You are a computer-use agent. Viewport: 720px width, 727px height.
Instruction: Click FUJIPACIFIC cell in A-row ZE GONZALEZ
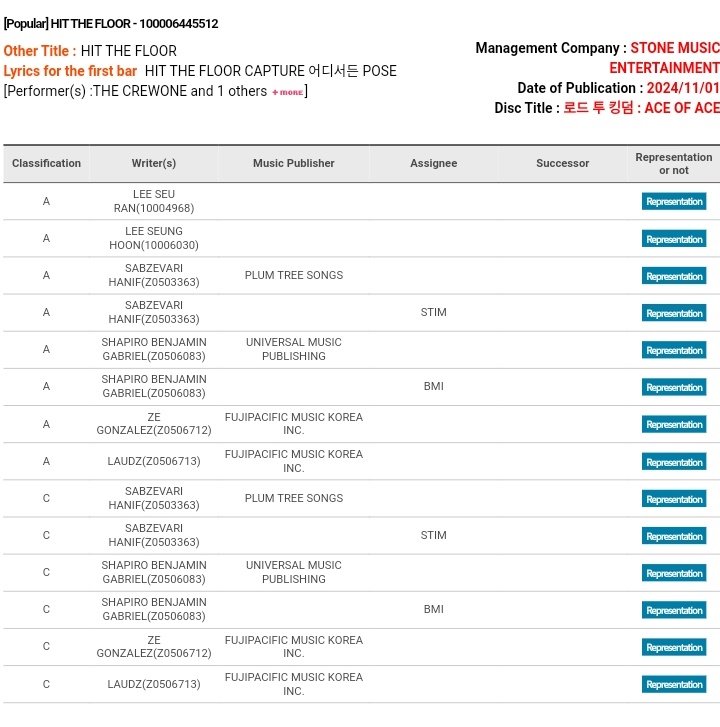[x=294, y=424]
